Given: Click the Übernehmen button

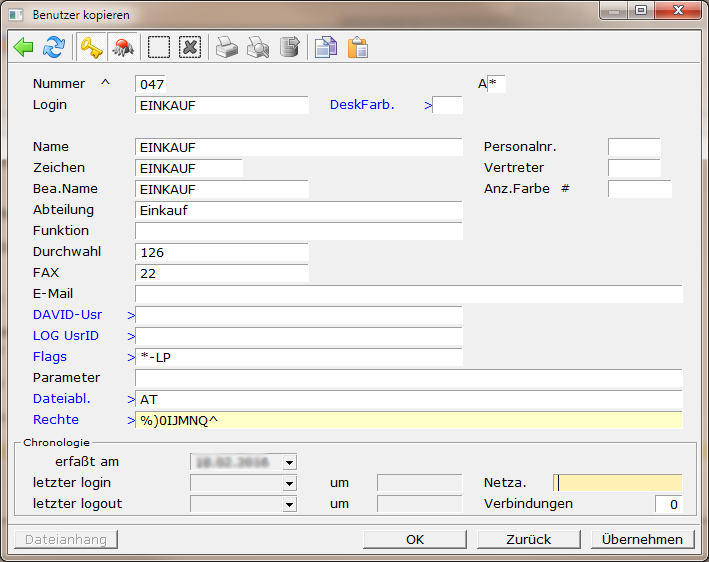Looking at the screenshot, I should click(642, 539).
